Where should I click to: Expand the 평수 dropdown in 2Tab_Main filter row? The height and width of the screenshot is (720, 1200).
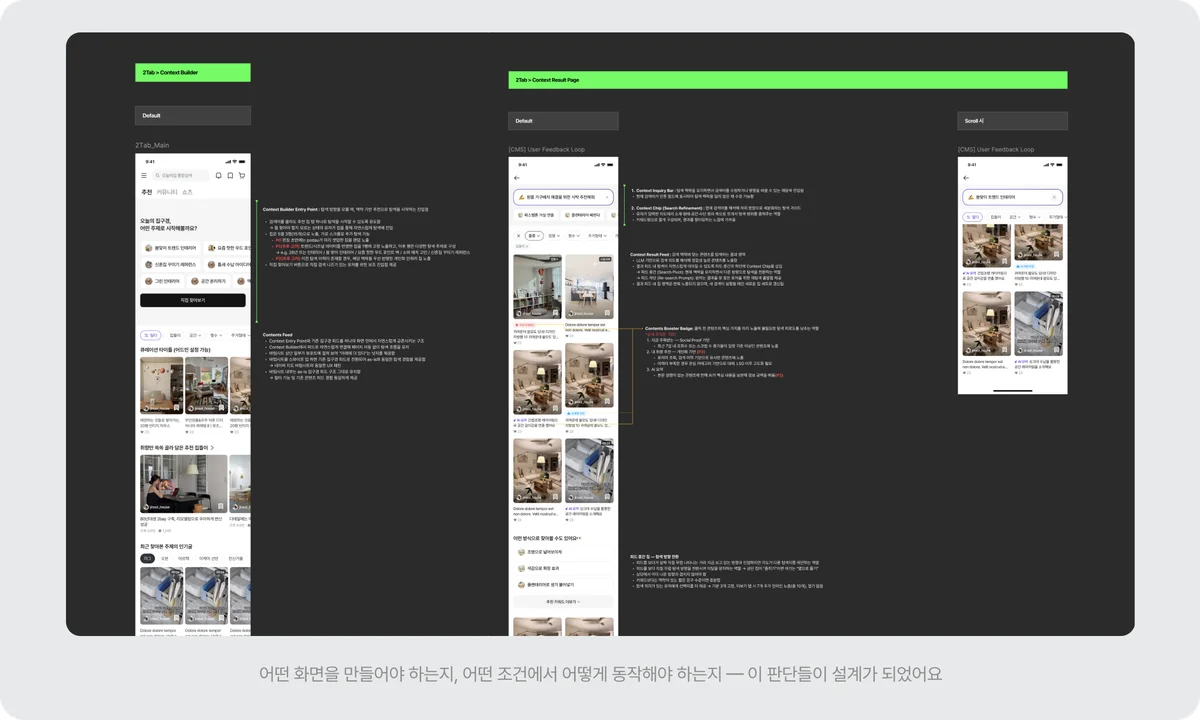pyautogui.click(x=215, y=335)
